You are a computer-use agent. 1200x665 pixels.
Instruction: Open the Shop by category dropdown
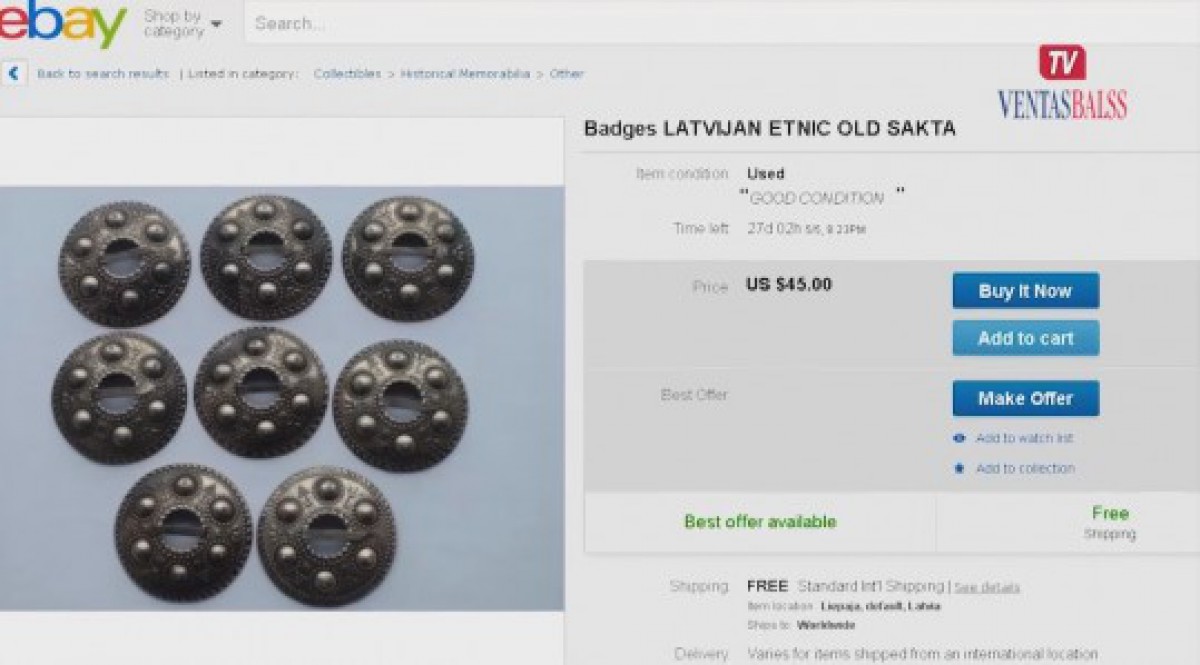(x=183, y=23)
